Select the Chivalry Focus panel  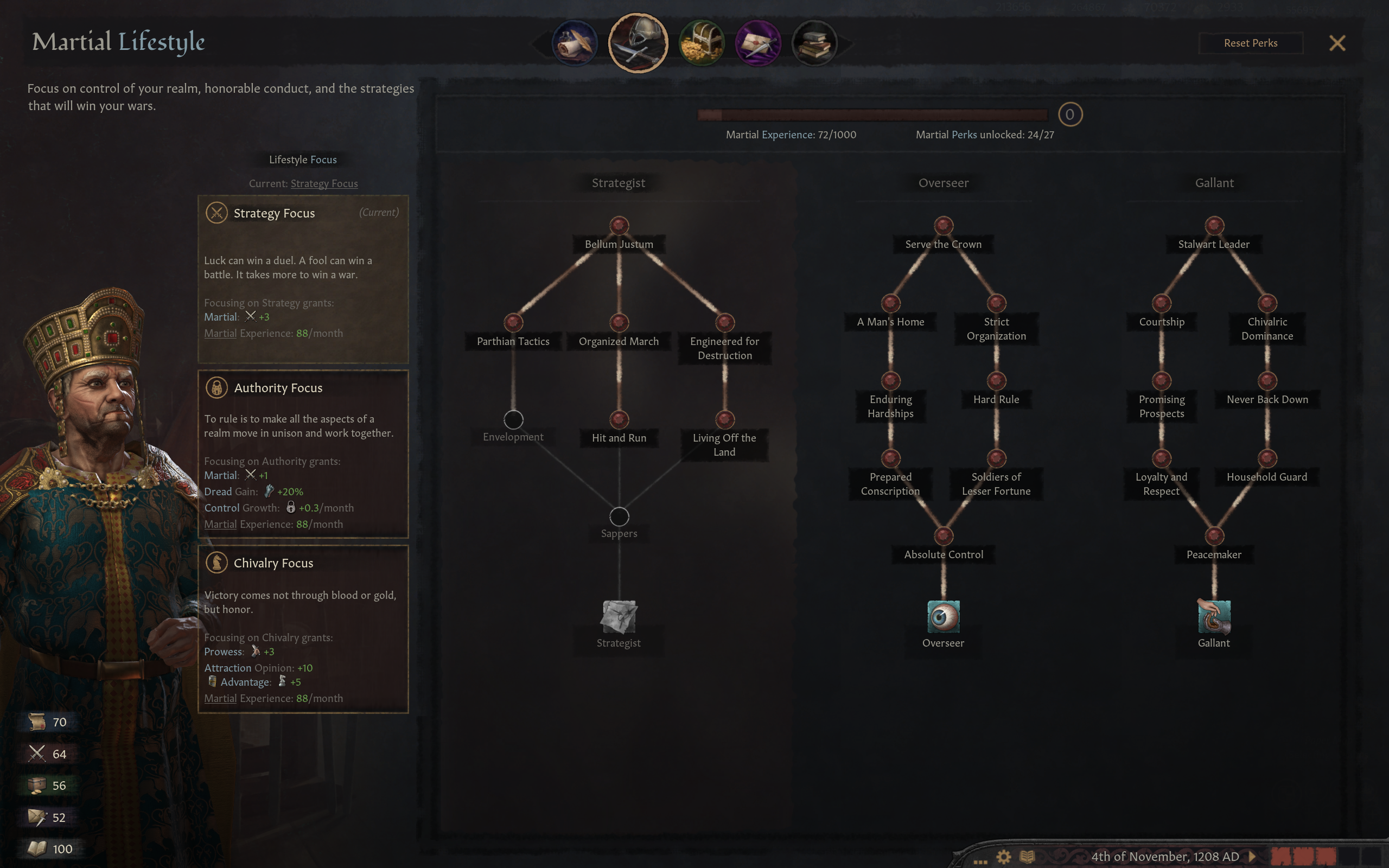click(303, 629)
